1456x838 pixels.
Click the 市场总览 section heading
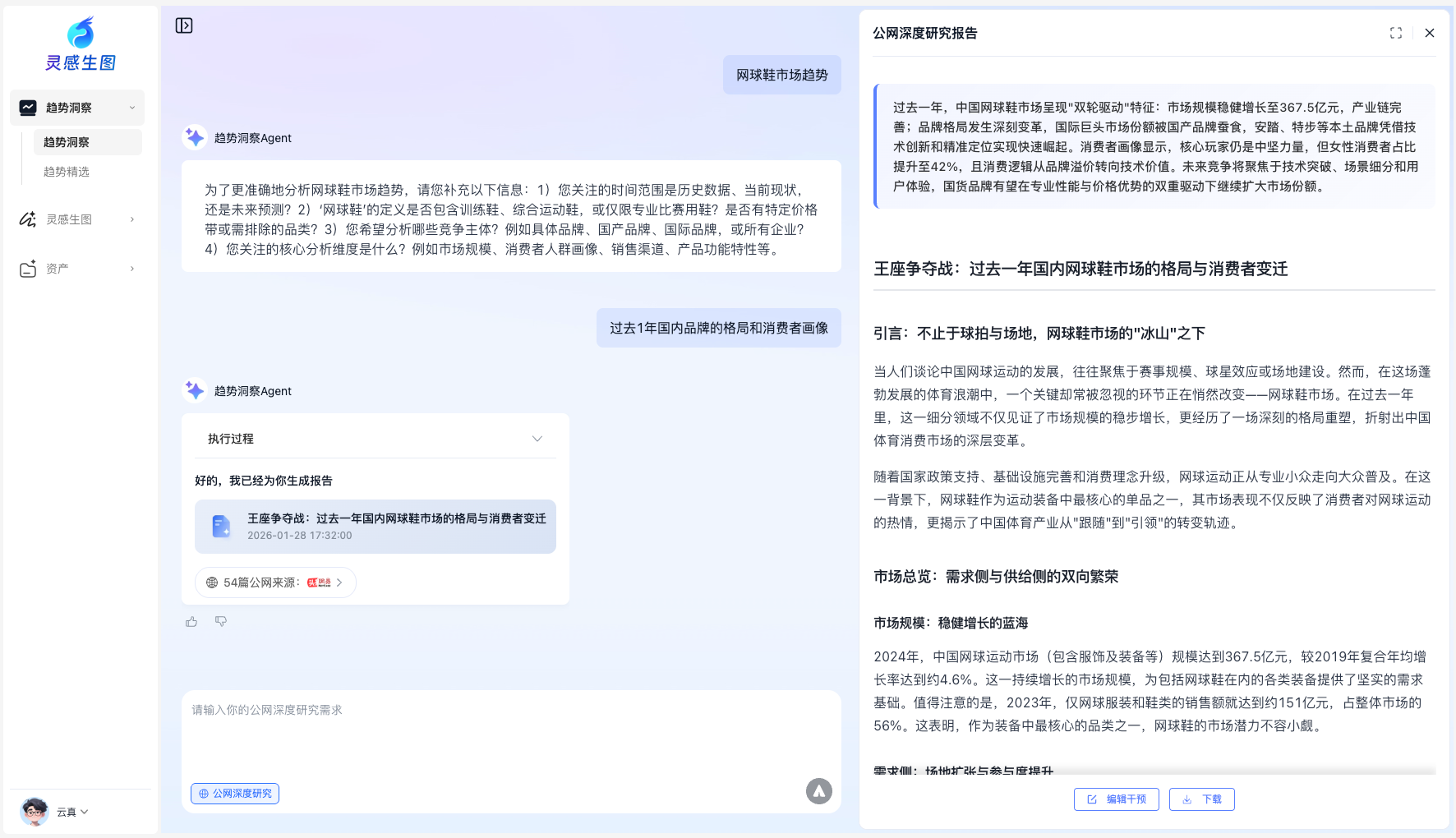pyautogui.click(x=996, y=576)
